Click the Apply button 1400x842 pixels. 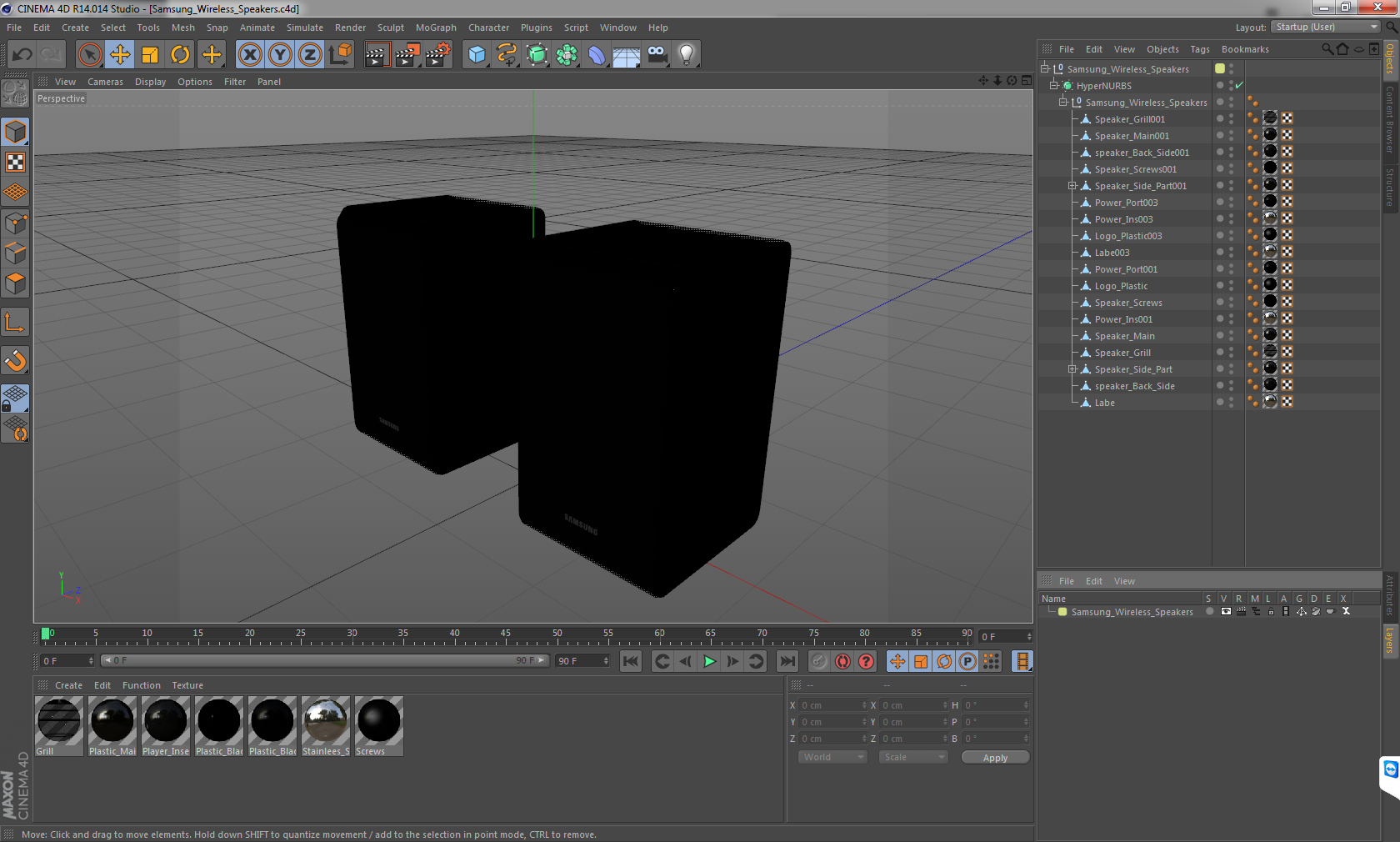point(995,758)
